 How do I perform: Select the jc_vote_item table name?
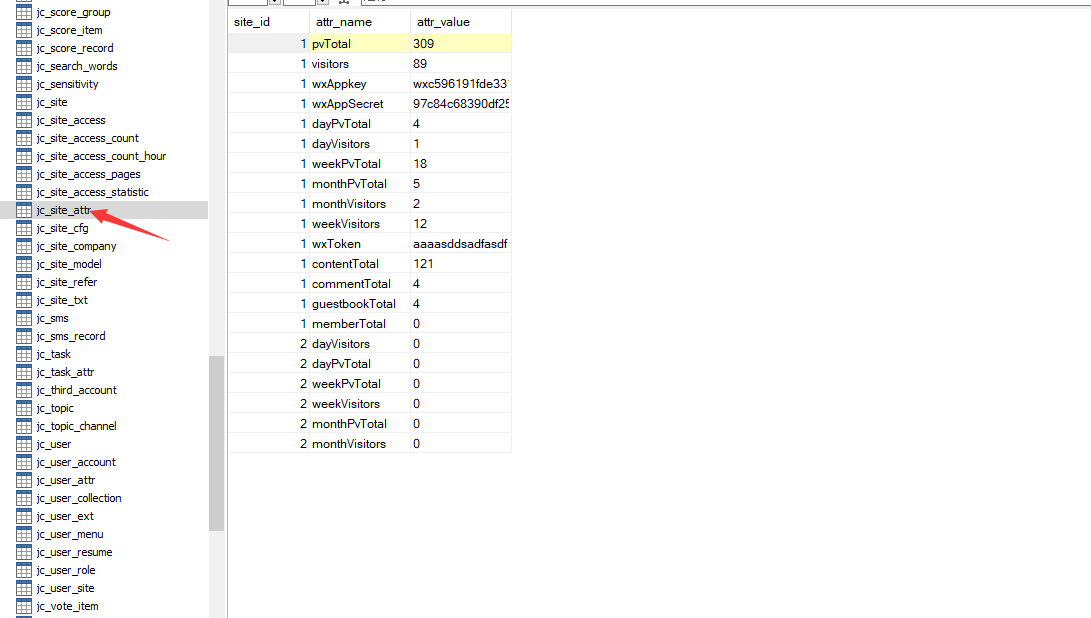(x=67, y=606)
